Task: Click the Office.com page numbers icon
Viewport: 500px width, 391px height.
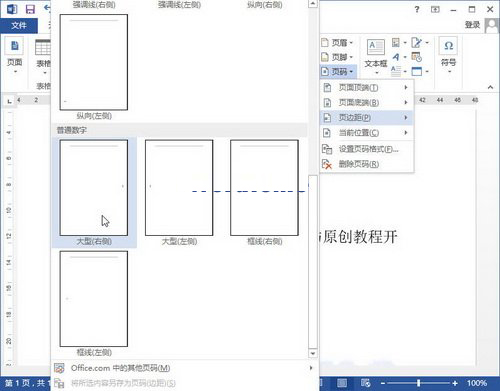Action: 59,368
